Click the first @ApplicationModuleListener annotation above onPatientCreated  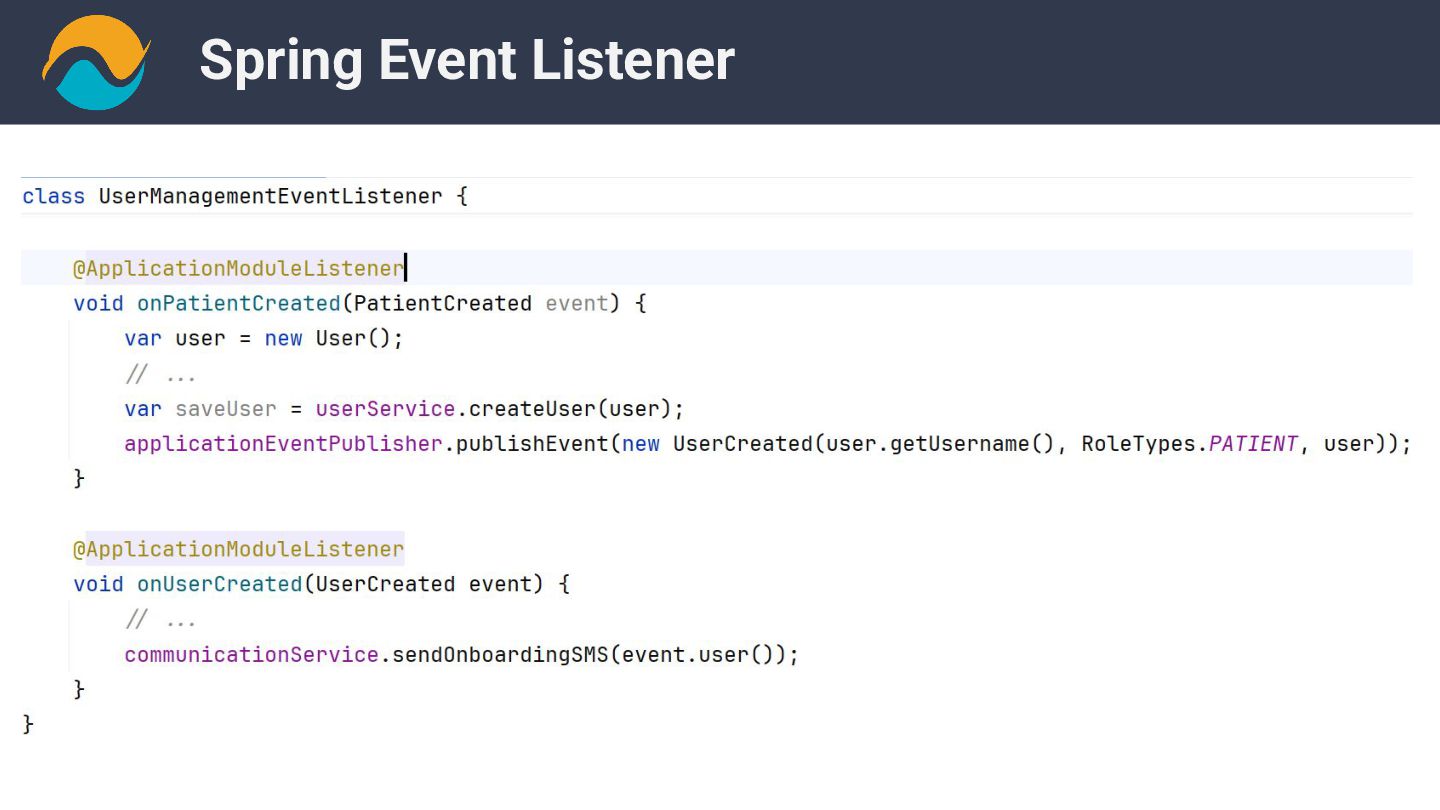pos(238,268)
